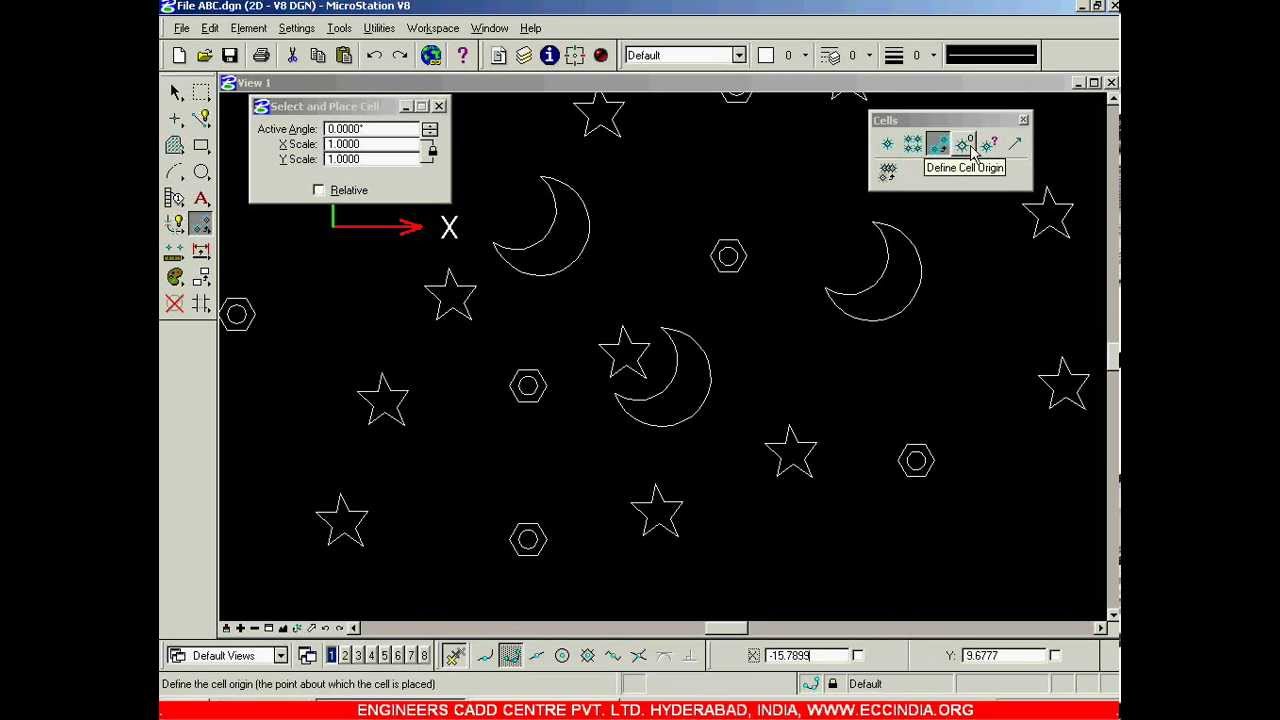Open the line weight dropdown arrow
The width and height of the screenshot is (1280, 720).
(934, 55)
